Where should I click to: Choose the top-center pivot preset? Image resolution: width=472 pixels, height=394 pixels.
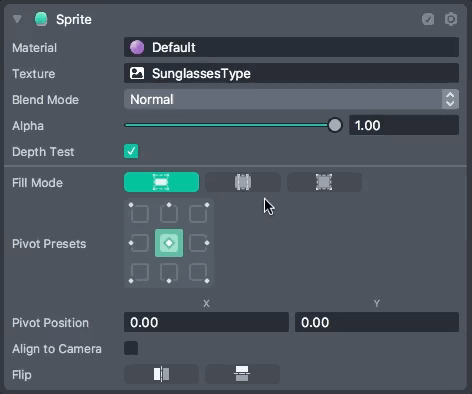point(169,213)
